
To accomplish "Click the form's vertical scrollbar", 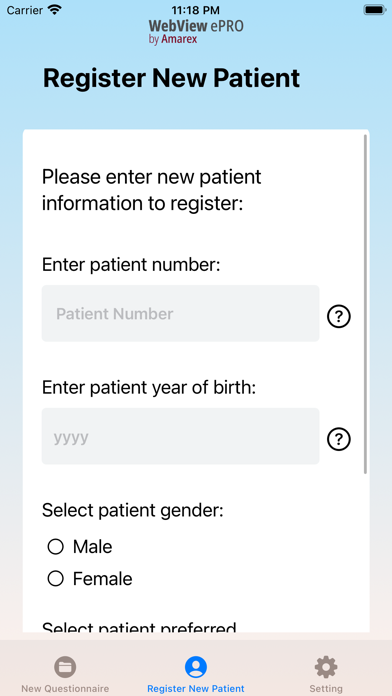I will pos(365,304).
